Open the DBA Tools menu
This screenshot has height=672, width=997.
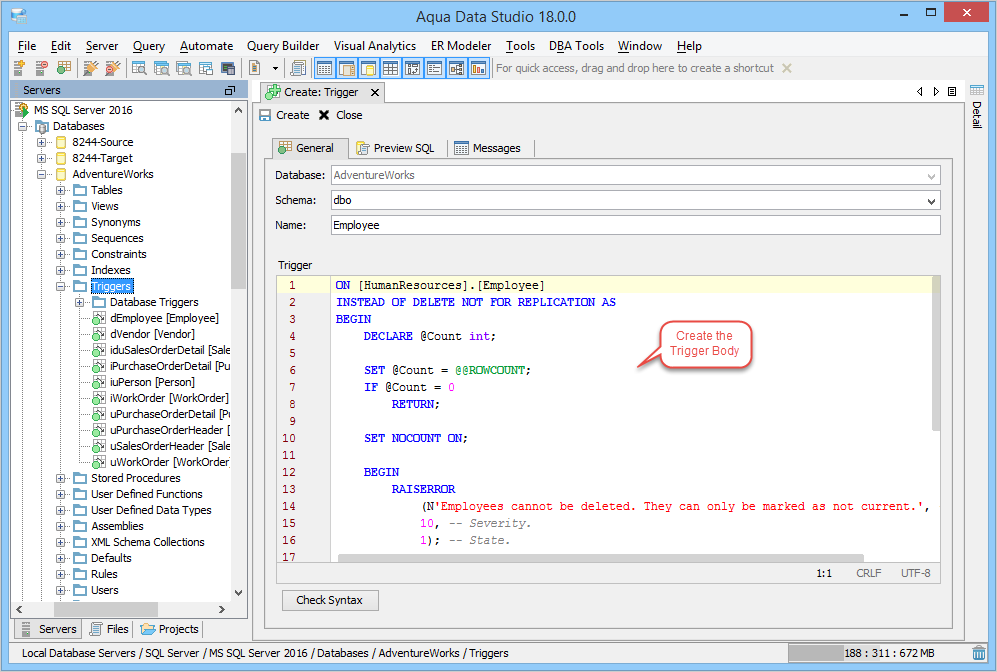coord(576,46)
